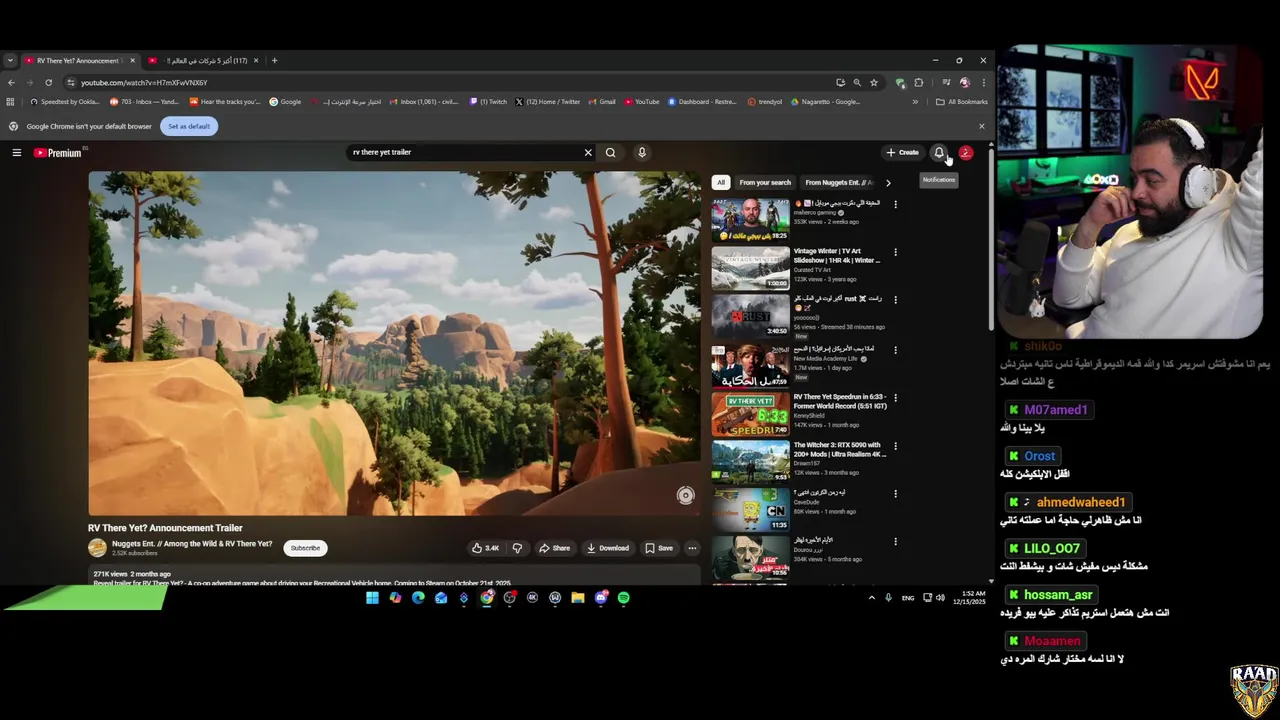Image resolution: width=1280 pixels, height=720 pixels.
Task: Clear the YouTube search query
Action: pos(588,153)
